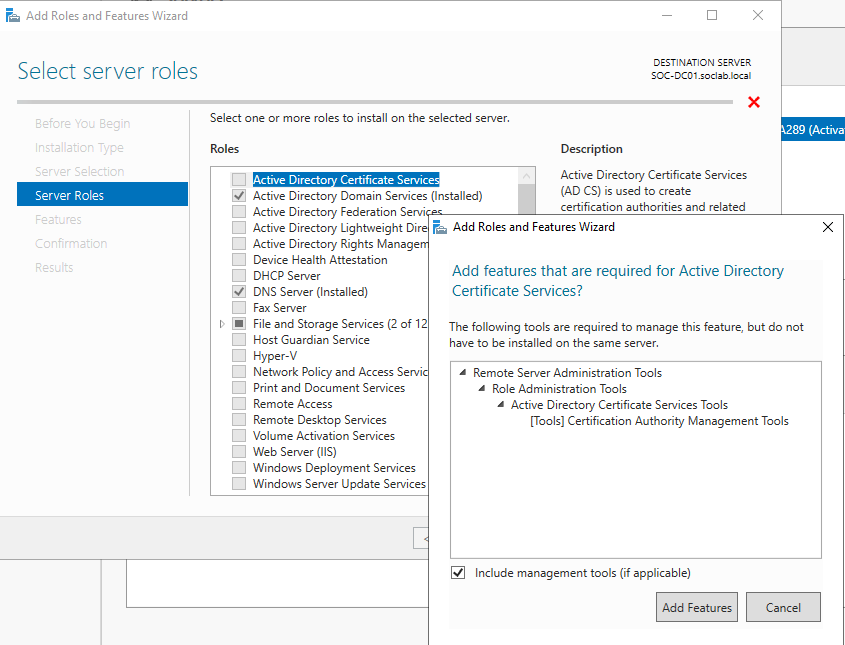Image resolution: width=845 pixels, height=645 pixels.
Task: Select the Fax Server role name
Action: [280, 308]
